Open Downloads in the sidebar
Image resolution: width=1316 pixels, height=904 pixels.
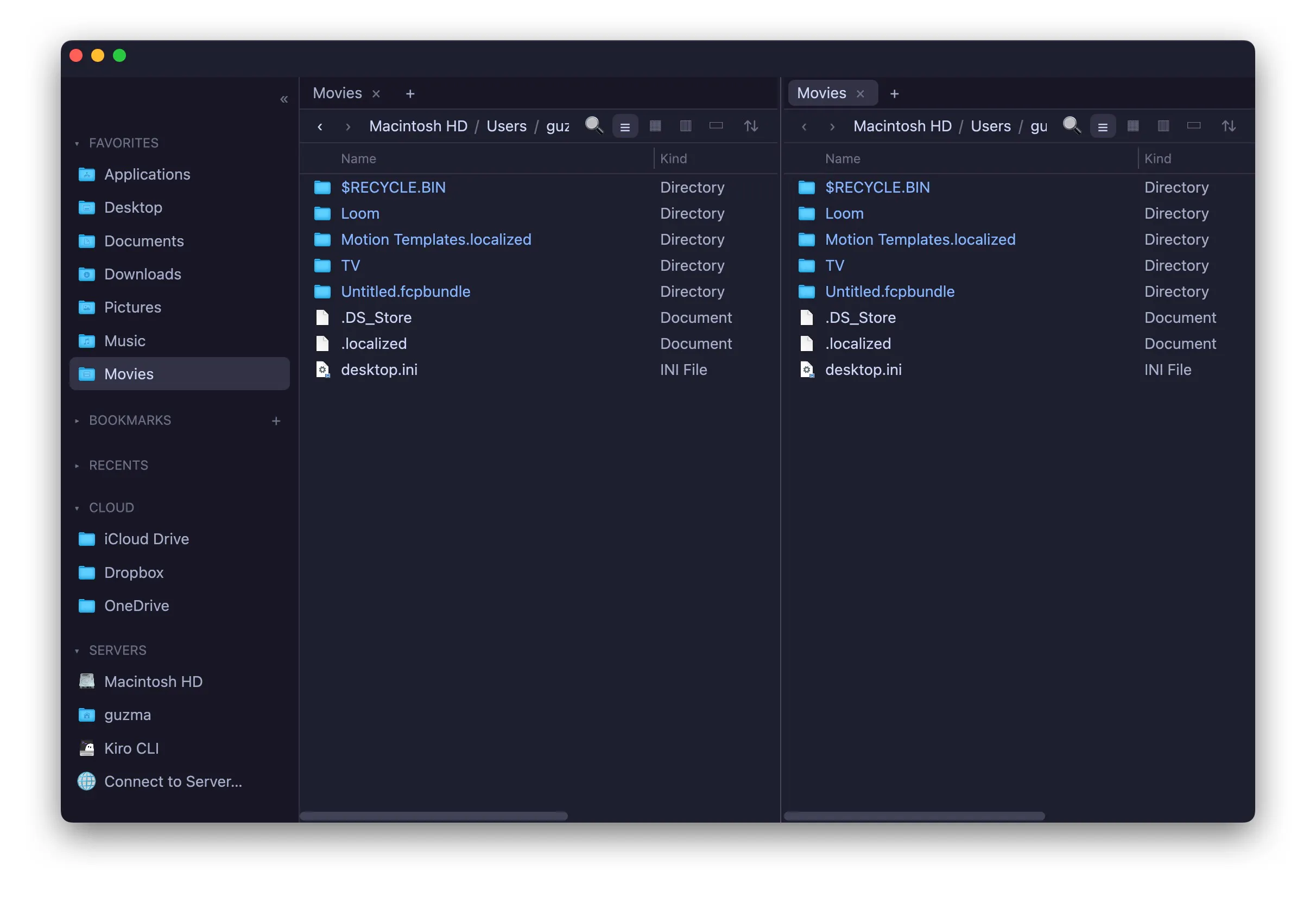(179, 274)
